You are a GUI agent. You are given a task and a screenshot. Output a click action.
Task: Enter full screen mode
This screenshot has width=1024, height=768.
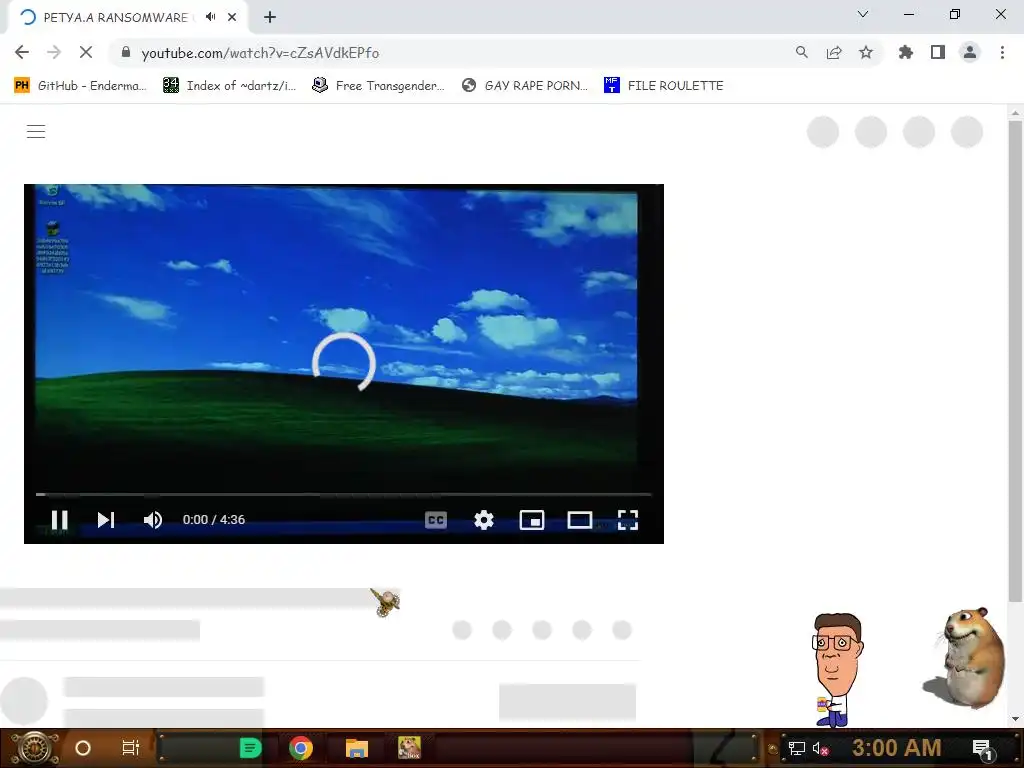(628, 520)
